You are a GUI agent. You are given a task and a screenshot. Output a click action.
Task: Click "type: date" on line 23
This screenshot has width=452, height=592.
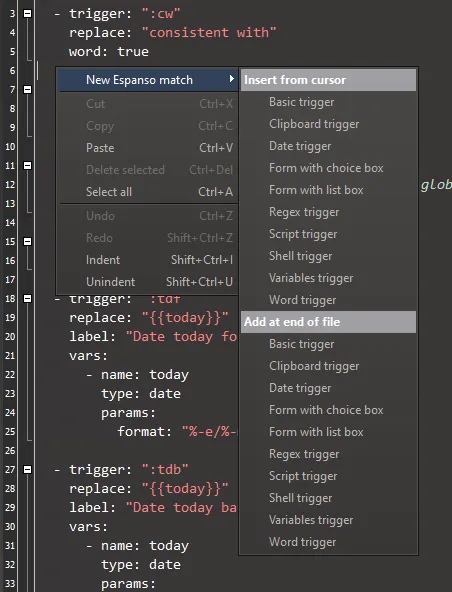[141, 394]
